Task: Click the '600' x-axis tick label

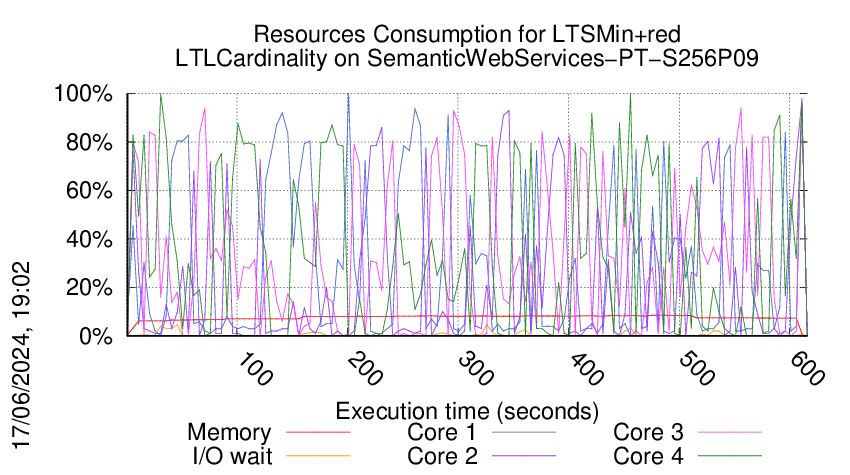Action: click(808, 369)
